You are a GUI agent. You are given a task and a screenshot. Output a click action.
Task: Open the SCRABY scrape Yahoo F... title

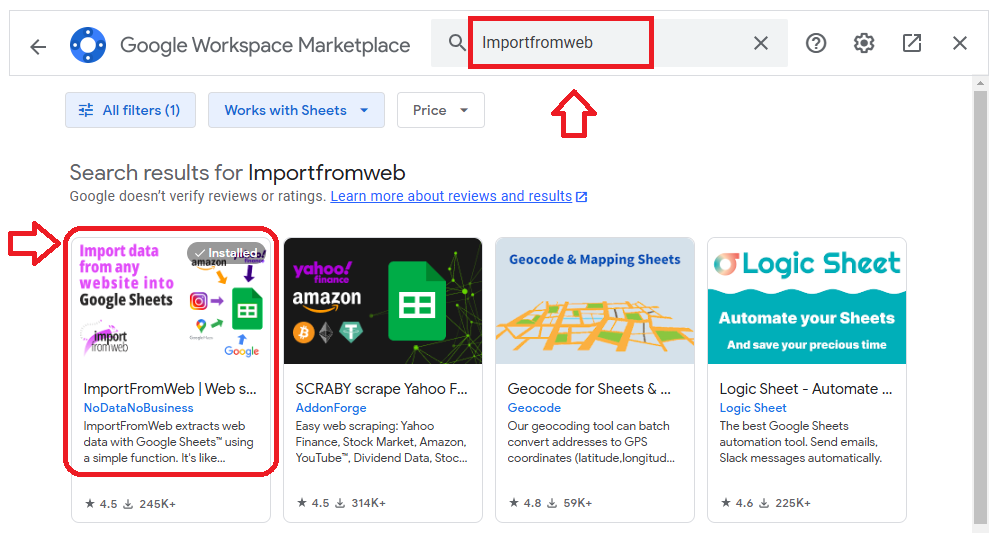[x=382, y=389]
